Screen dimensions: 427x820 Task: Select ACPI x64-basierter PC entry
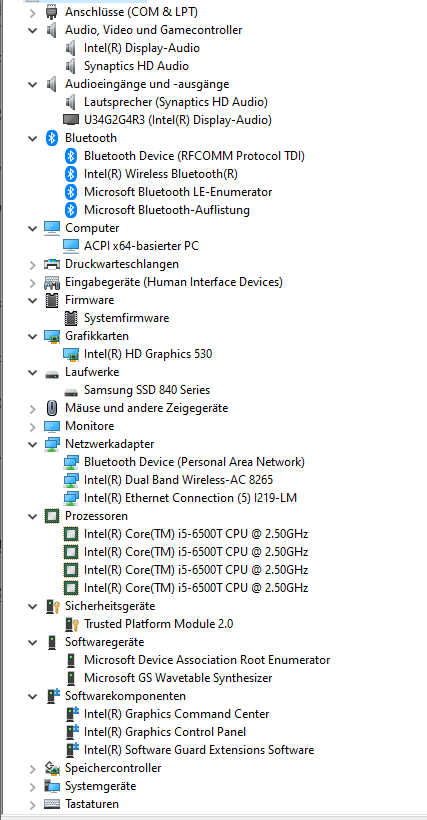pos(141,246)
